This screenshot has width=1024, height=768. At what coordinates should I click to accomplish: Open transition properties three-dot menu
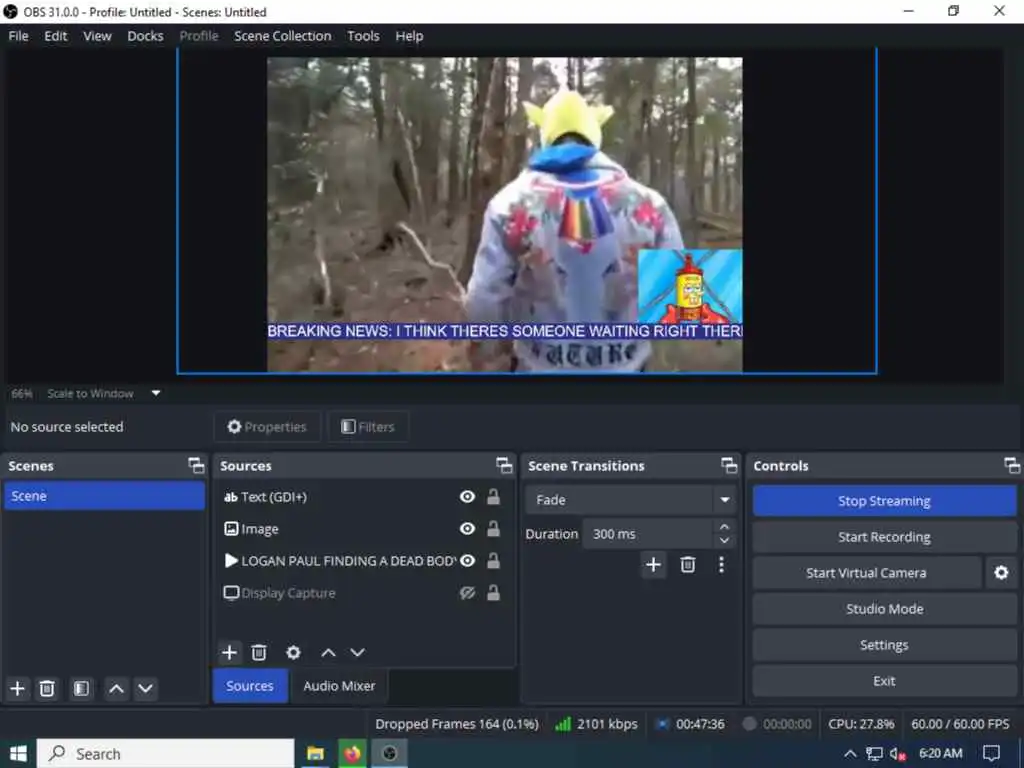[x=721, y=564]
